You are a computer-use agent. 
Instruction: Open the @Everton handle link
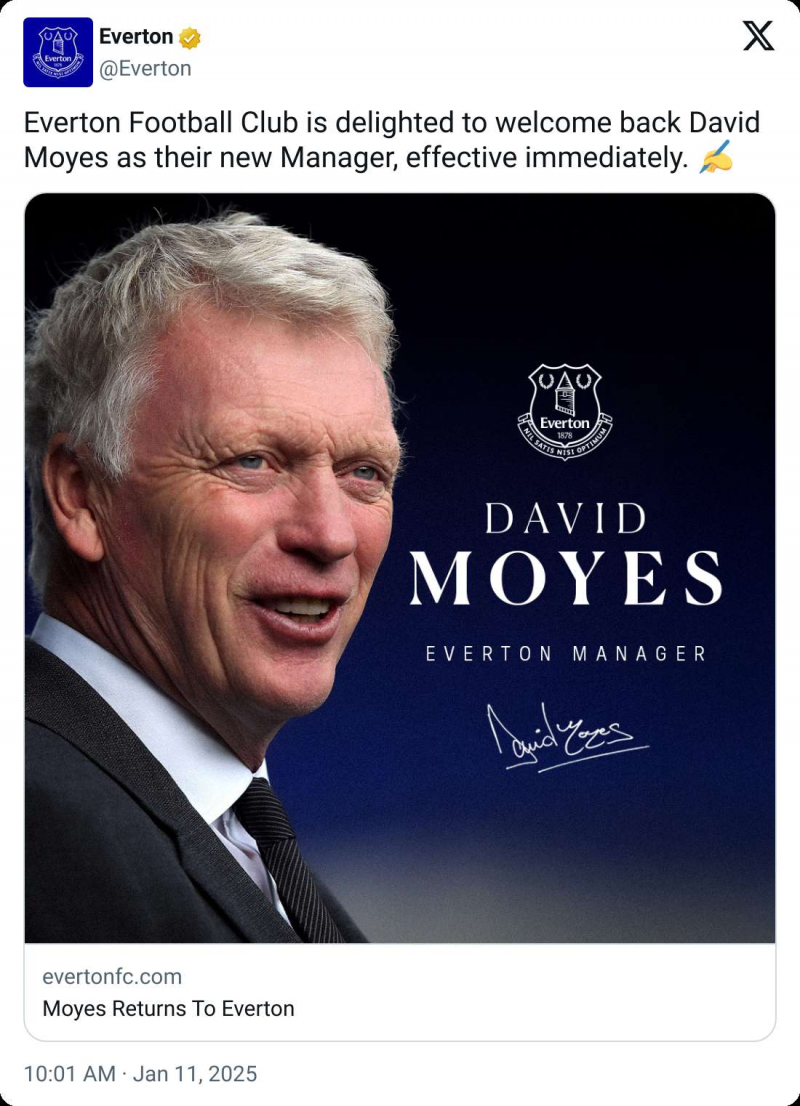tap(145, 68)
